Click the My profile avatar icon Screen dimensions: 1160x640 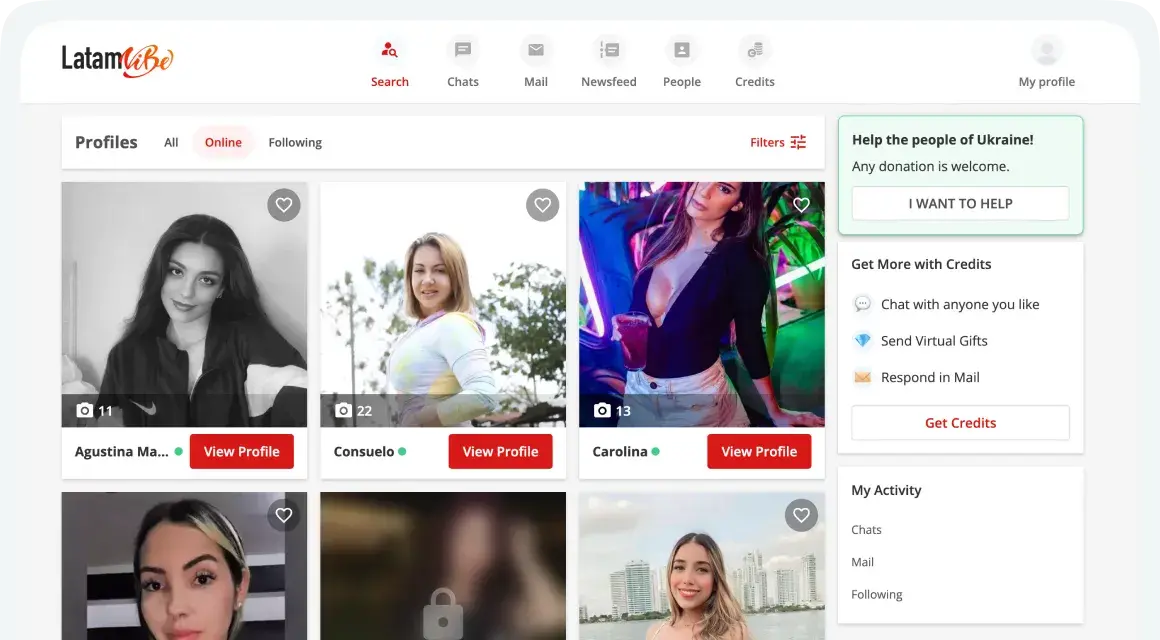(x=1046, y=51)
